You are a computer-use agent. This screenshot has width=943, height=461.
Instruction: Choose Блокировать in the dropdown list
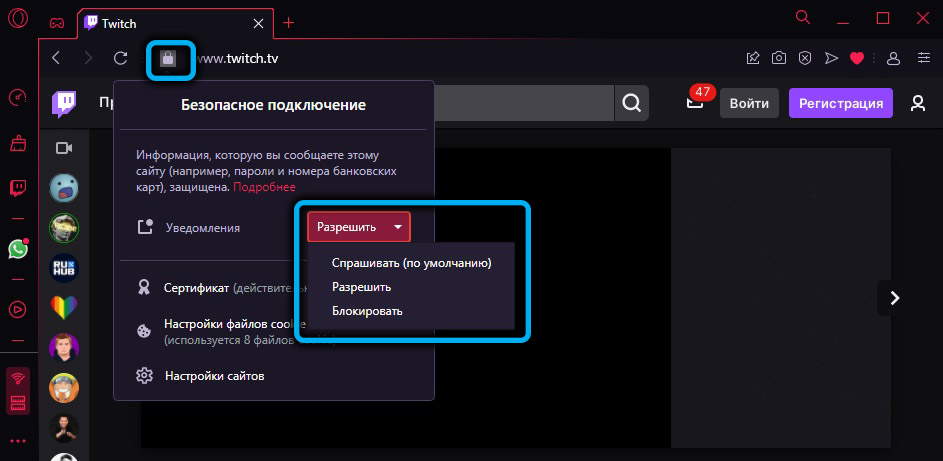tap(367, 311)
